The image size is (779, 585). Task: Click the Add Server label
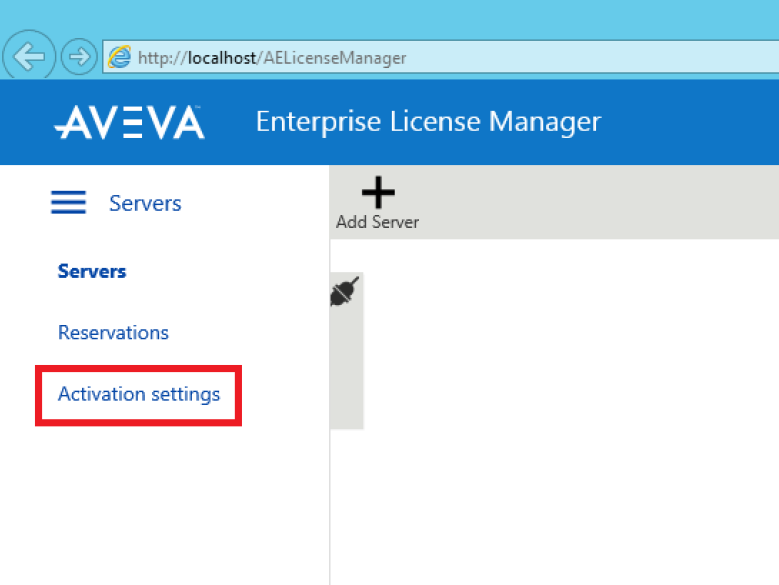pos(378,222)
